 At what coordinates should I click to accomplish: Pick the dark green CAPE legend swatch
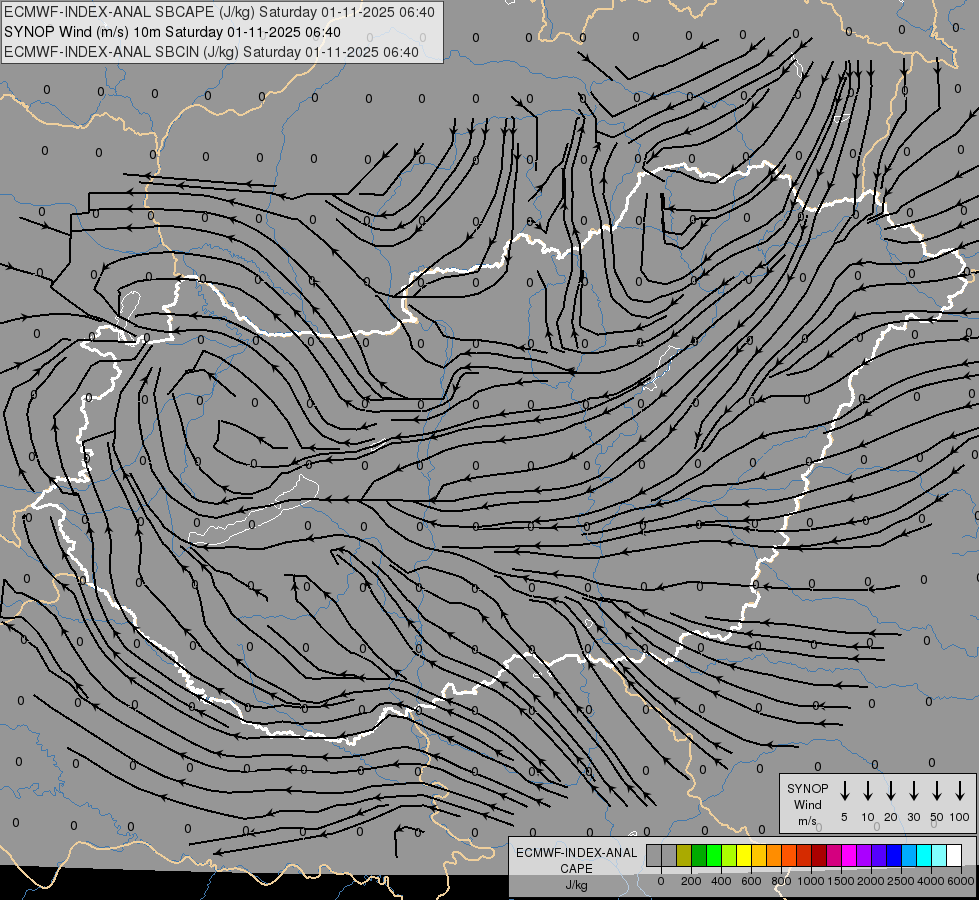(699, 855)
